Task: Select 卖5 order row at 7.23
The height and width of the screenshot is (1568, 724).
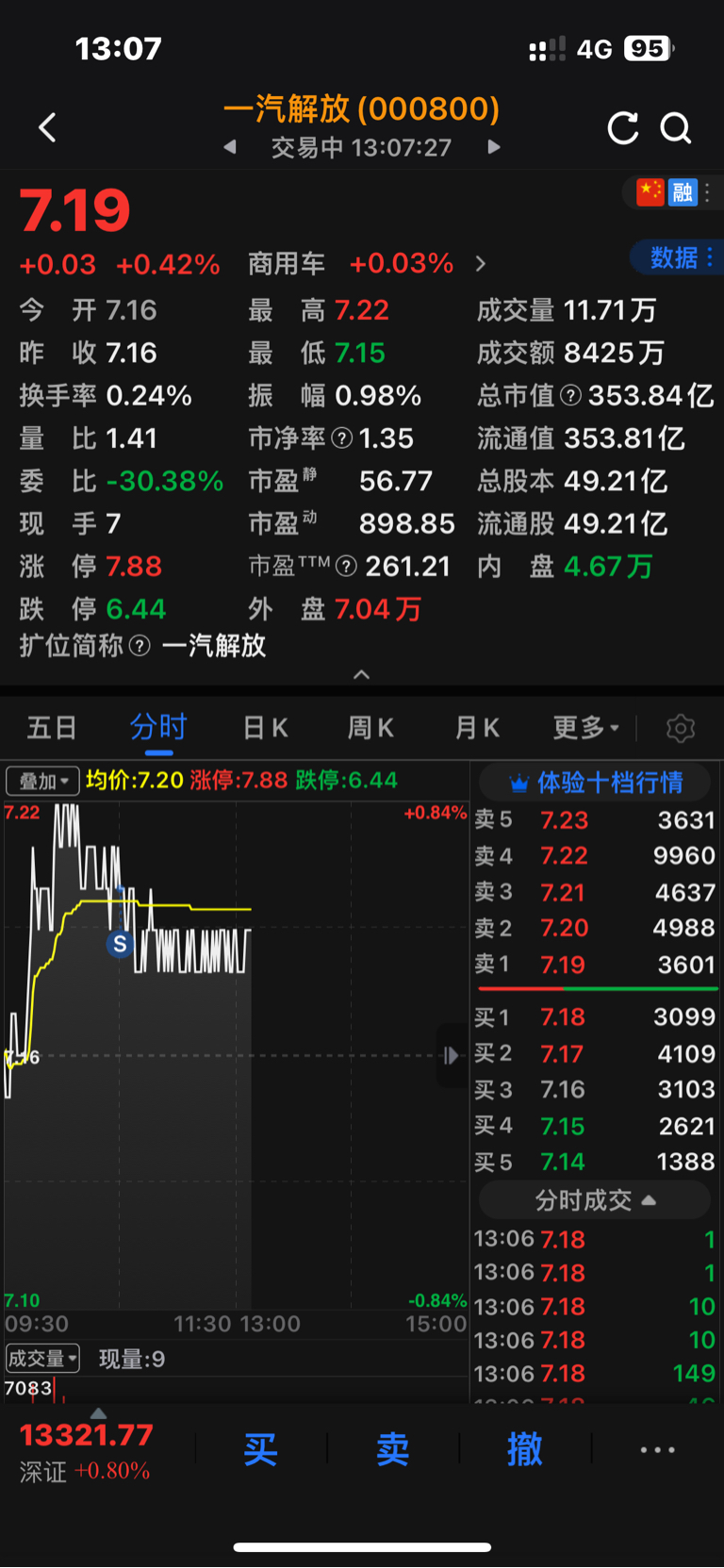Action: tap(595, 820)
